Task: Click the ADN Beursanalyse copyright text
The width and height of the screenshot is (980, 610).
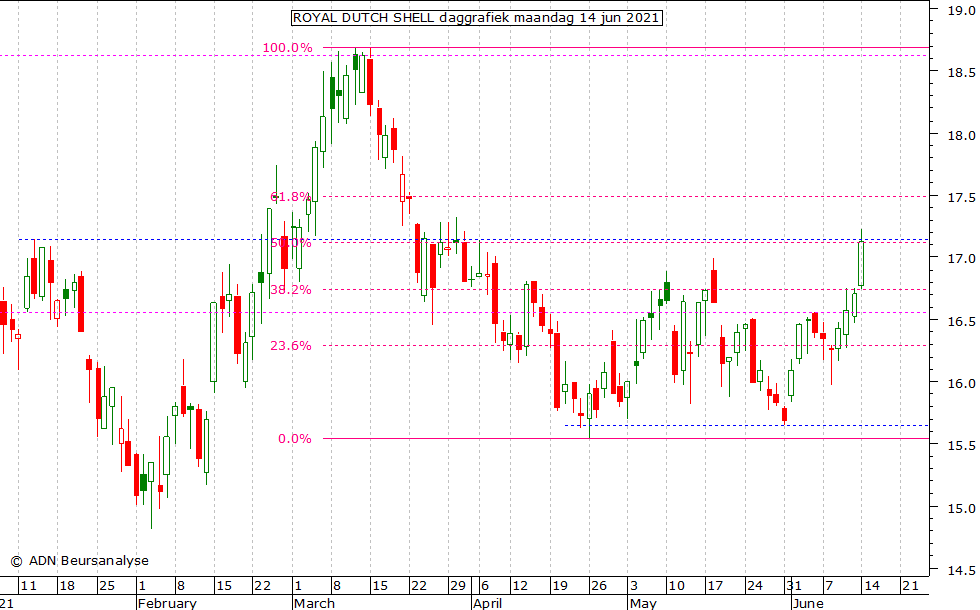Action: tap(79, 561)
